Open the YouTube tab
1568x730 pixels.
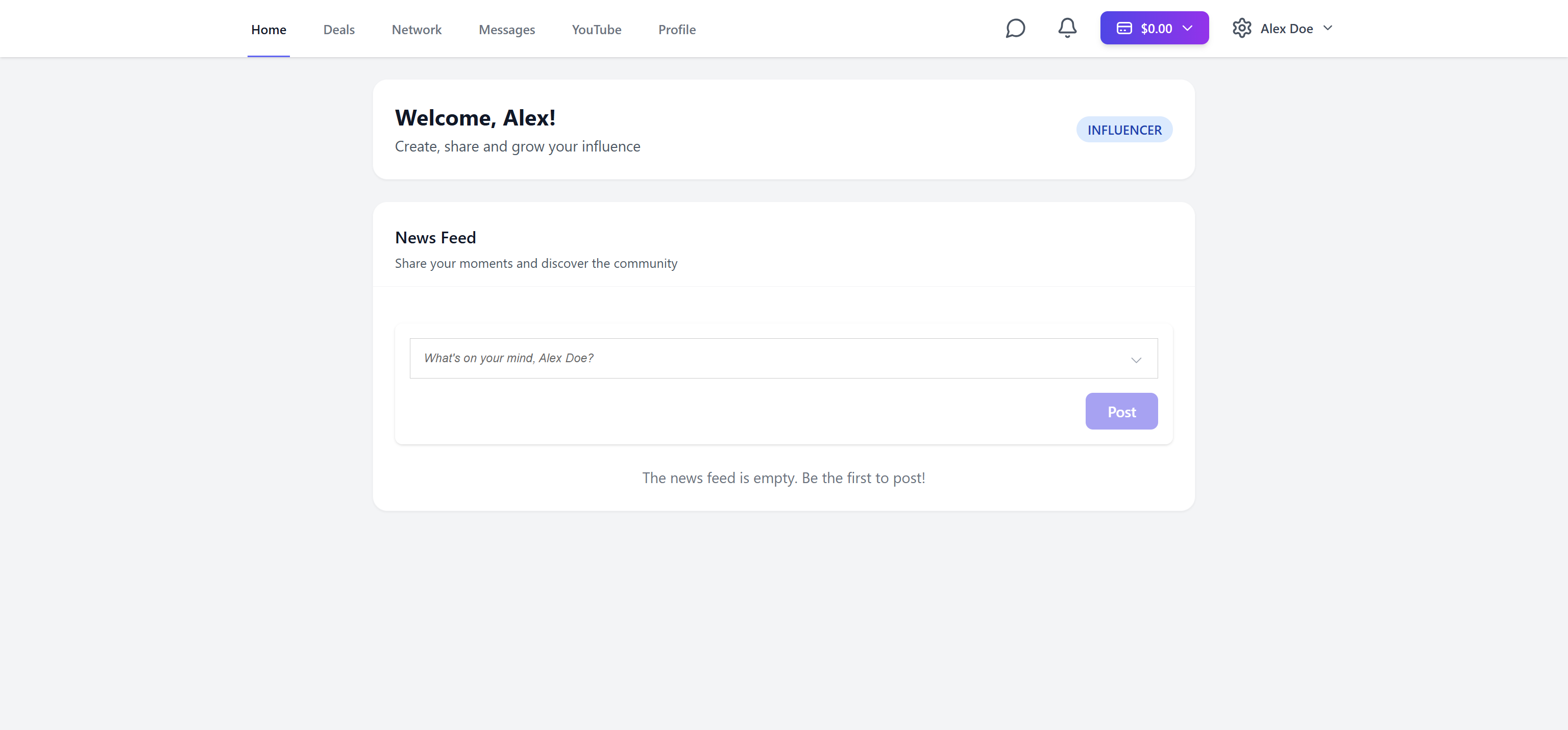click(597, 29)
